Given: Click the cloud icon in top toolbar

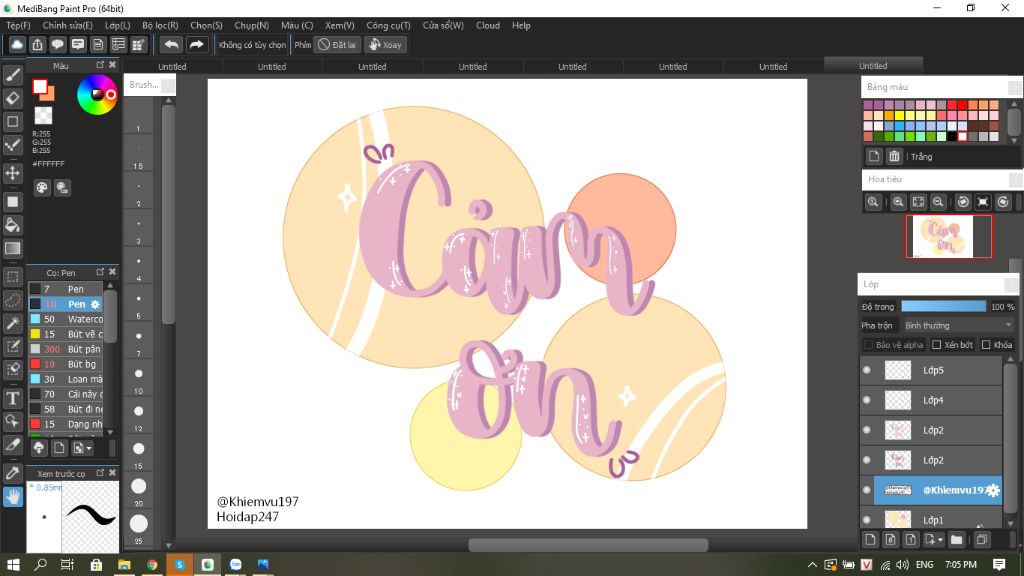Looking at the screenshot, I should (17, 44).
